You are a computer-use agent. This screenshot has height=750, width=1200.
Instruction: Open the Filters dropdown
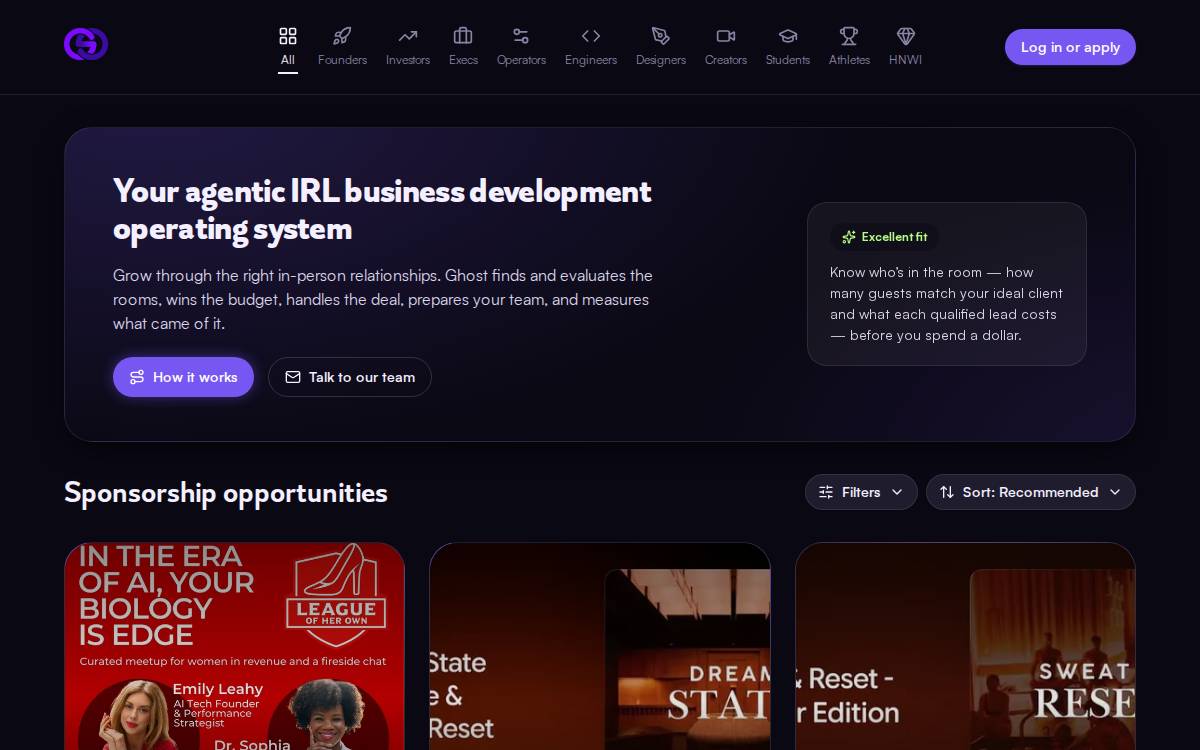pyautogui.click(x=861, y=492)
